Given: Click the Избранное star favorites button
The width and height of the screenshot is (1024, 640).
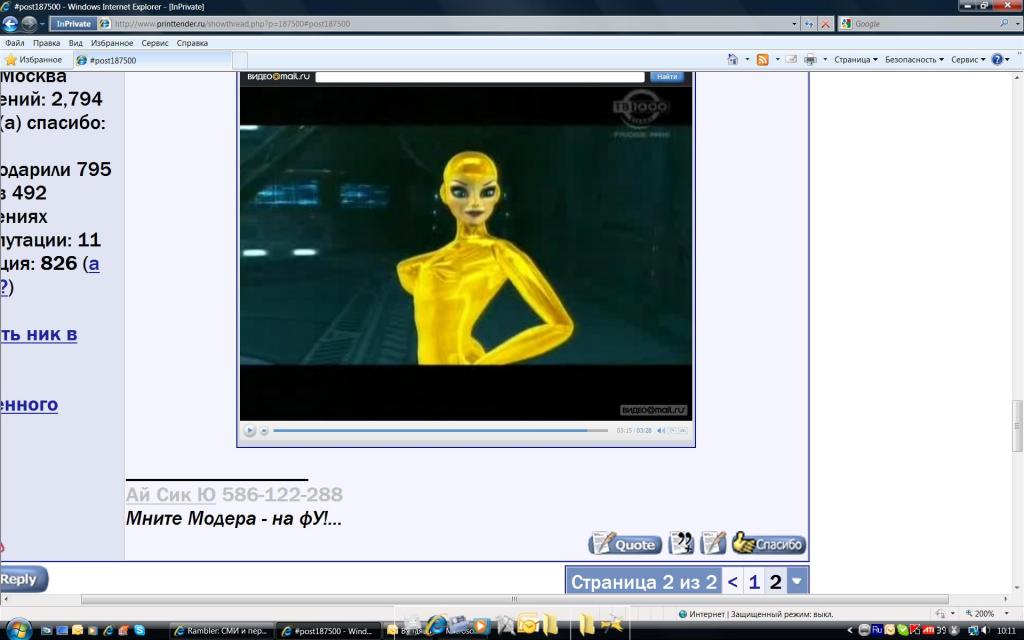Looking at the screenshot, I should [34, 60].
